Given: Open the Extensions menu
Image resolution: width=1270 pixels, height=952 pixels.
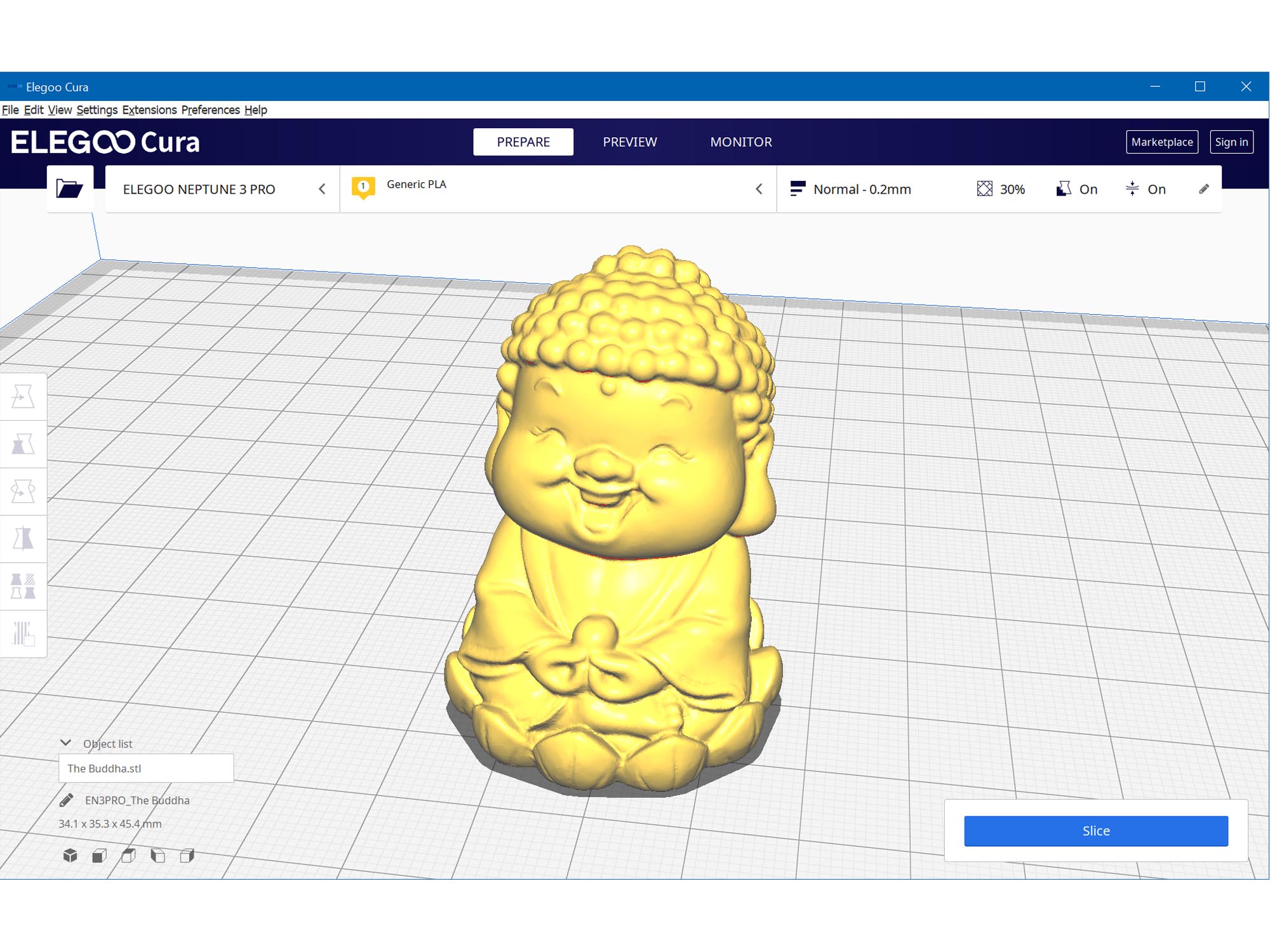Looking at the screenshot, I should click(x=149, y=110).
